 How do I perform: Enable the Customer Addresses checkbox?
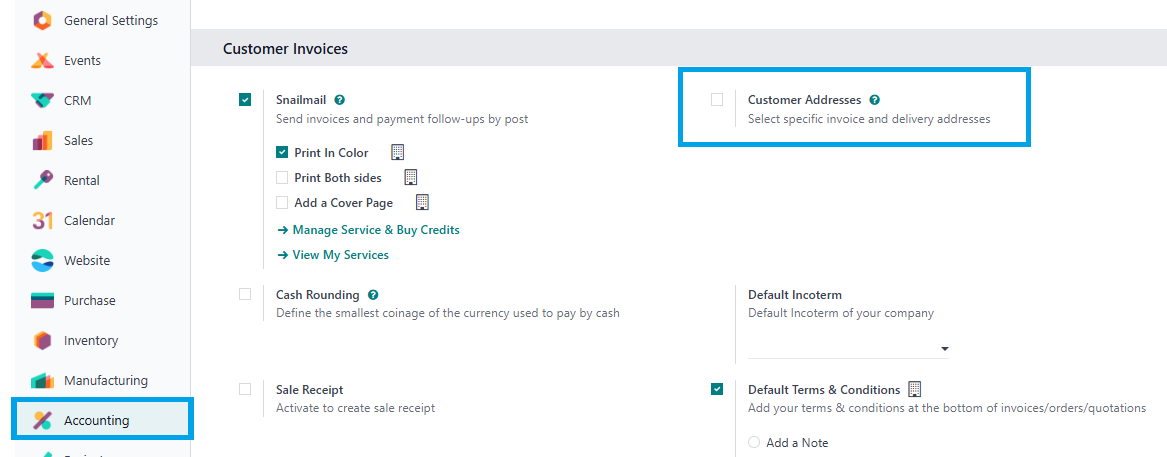coord(717,100)
